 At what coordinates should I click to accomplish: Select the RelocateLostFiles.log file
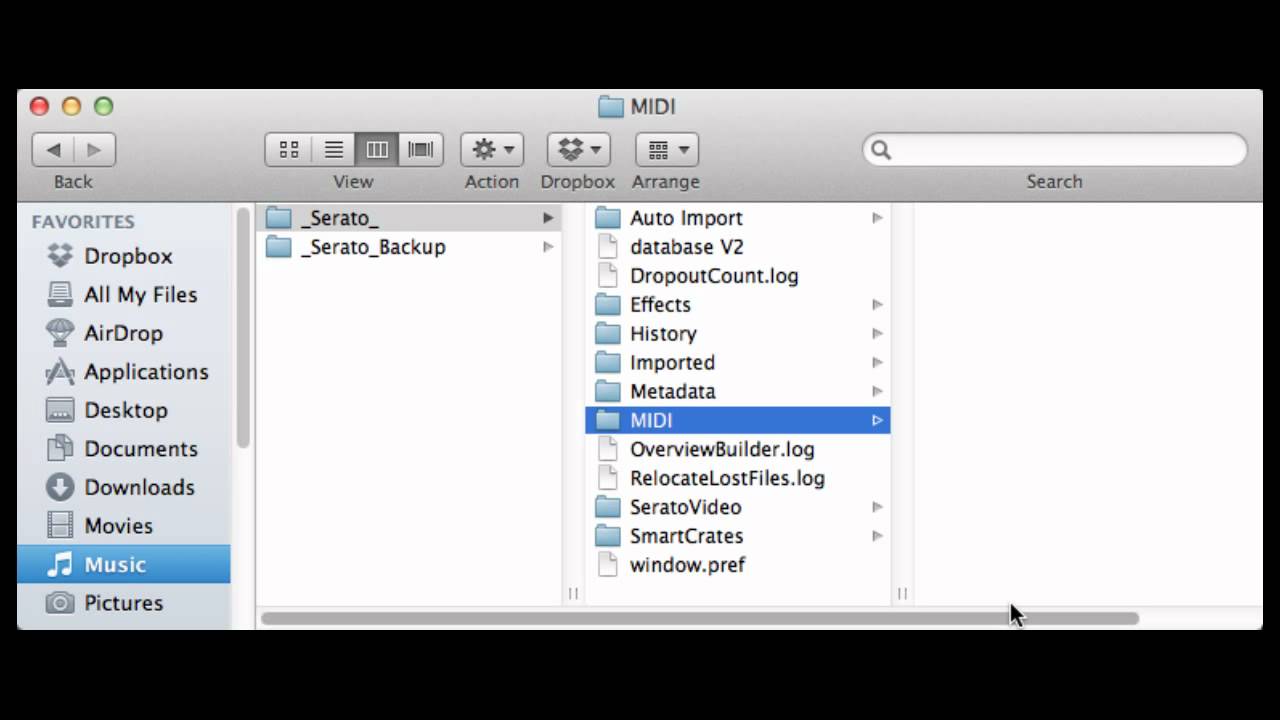[737, 479]
